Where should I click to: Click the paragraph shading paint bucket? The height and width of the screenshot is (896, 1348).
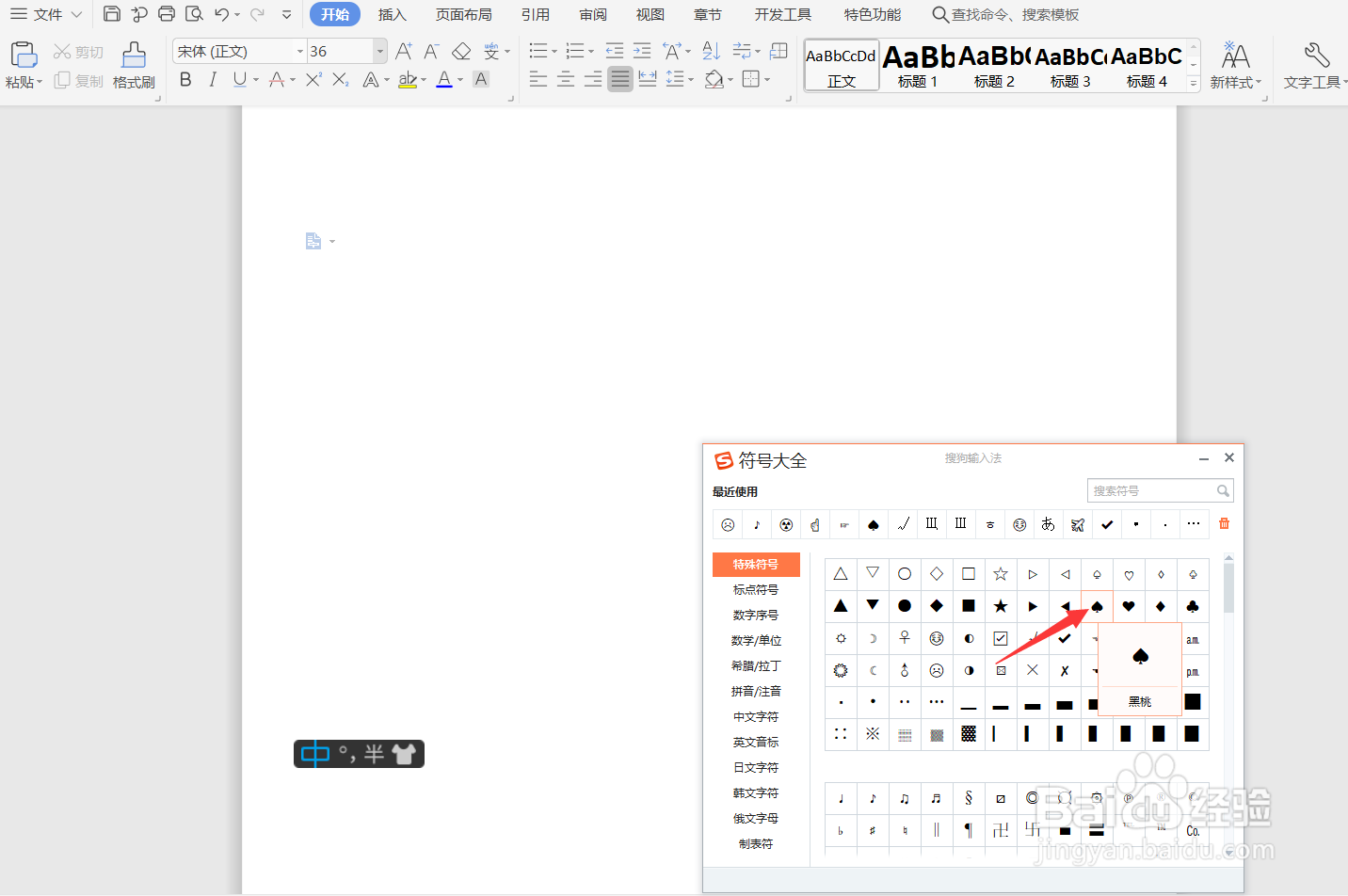click(714, 79)
